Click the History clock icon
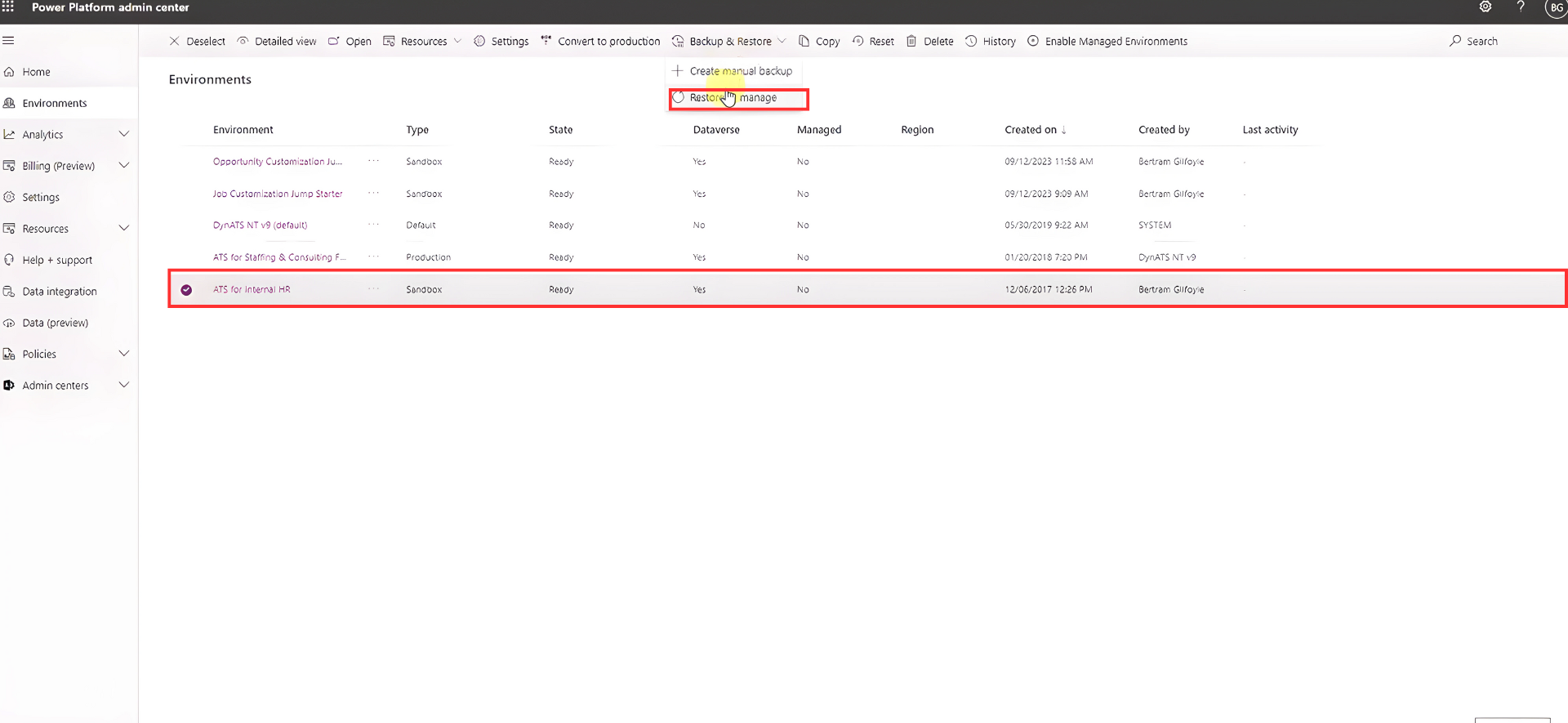 [971, 41]
